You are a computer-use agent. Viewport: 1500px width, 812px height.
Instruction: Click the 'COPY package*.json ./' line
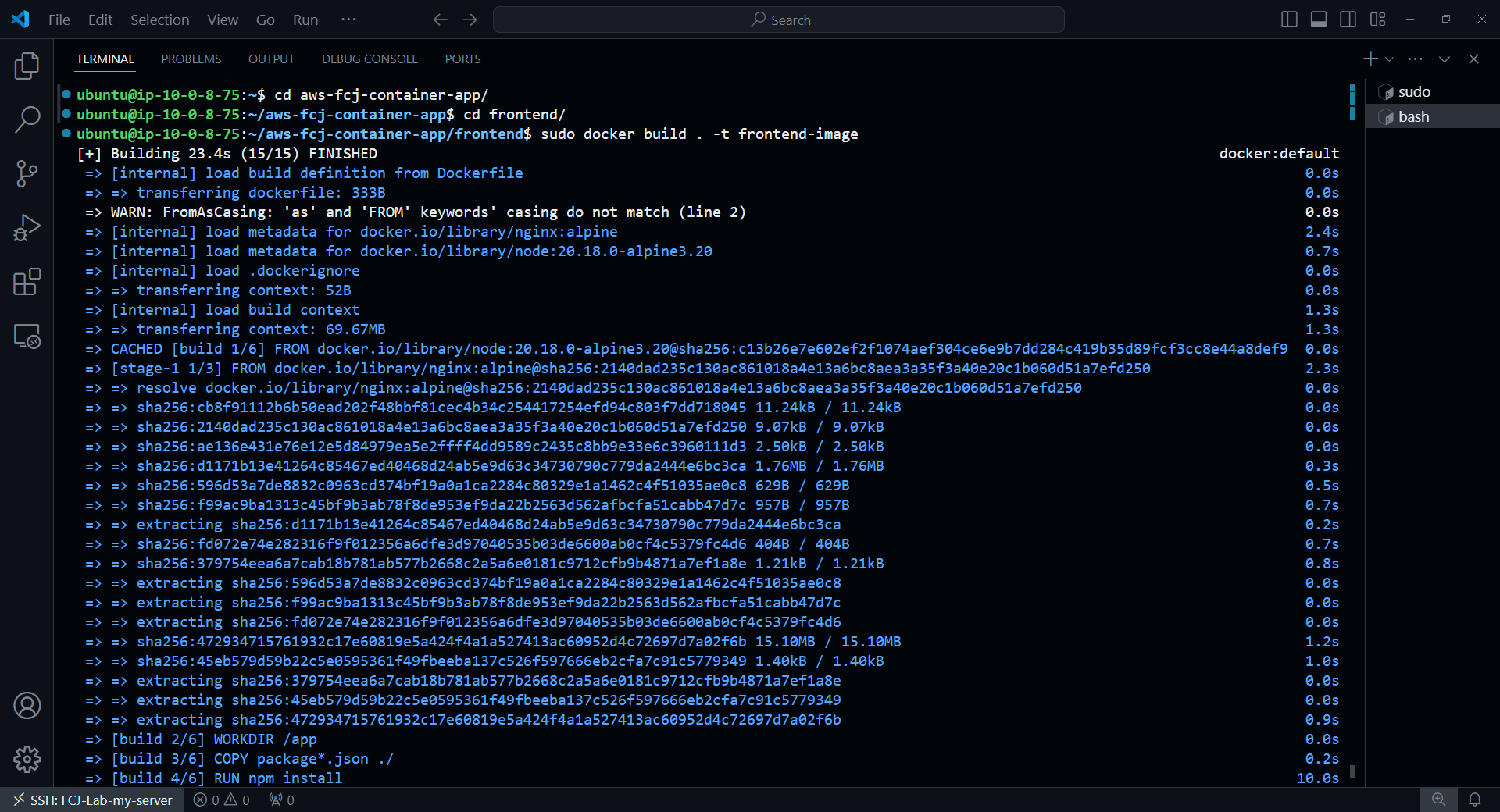point(239,759)
